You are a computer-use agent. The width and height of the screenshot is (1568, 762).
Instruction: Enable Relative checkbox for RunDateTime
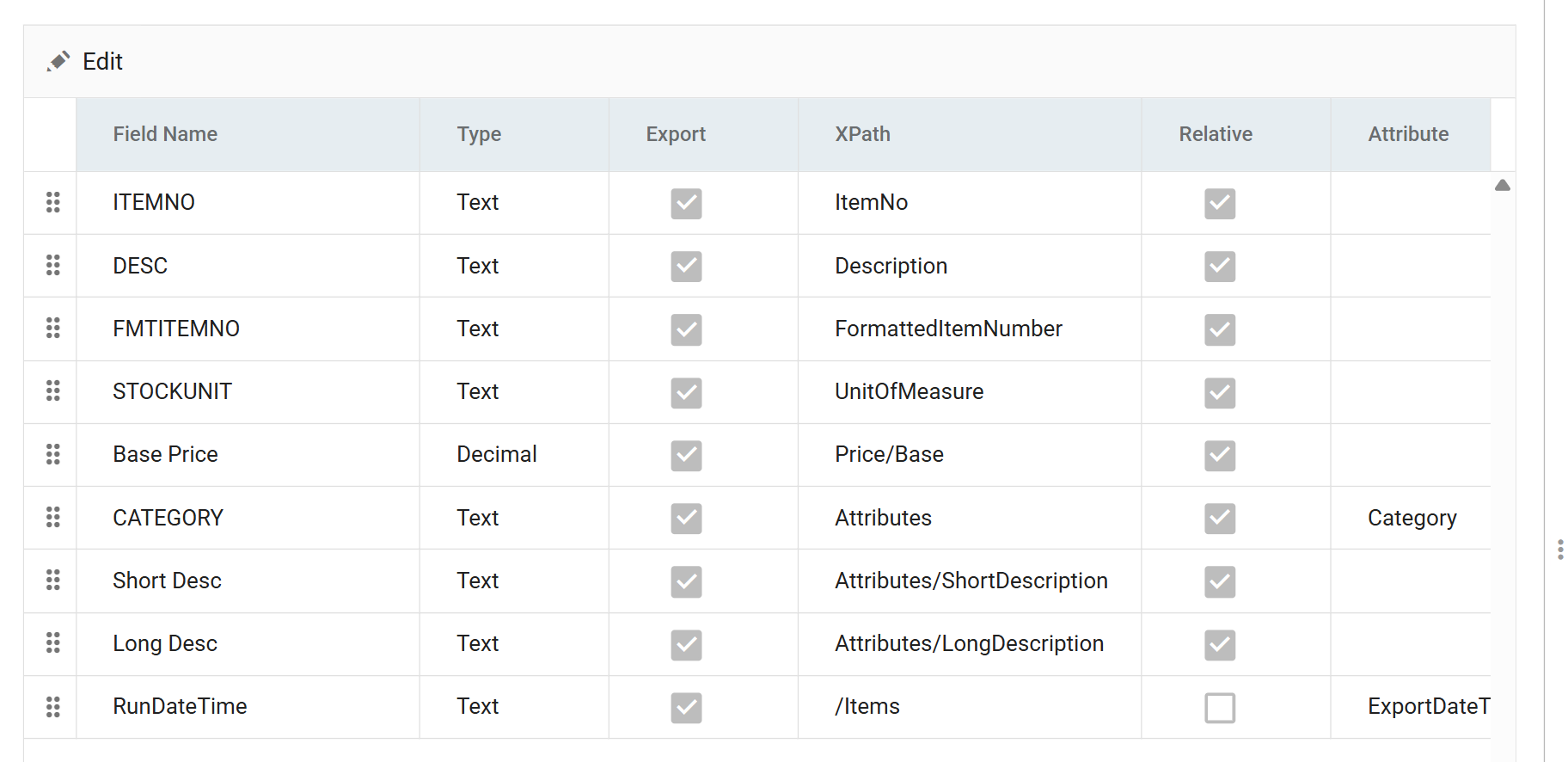click(x=1220, y=708)
